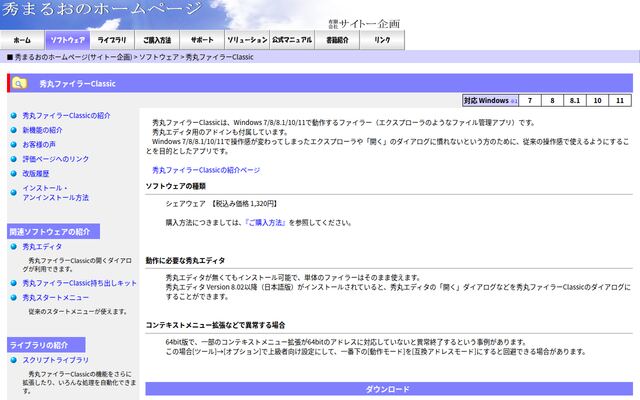Click the ダウンロード section banner

pyautogui.click(x=389, y=389)
